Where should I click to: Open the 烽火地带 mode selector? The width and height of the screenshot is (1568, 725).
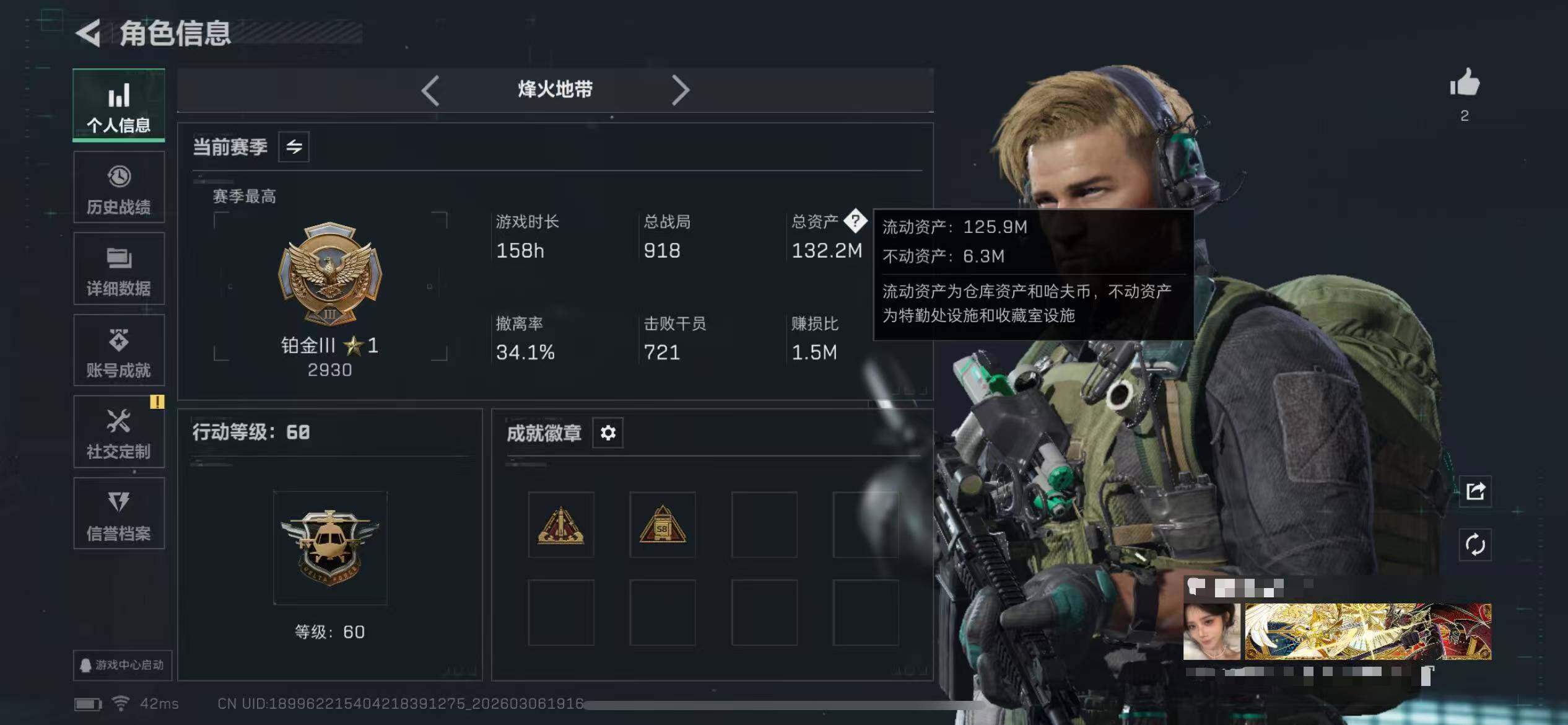coord(555,90)
